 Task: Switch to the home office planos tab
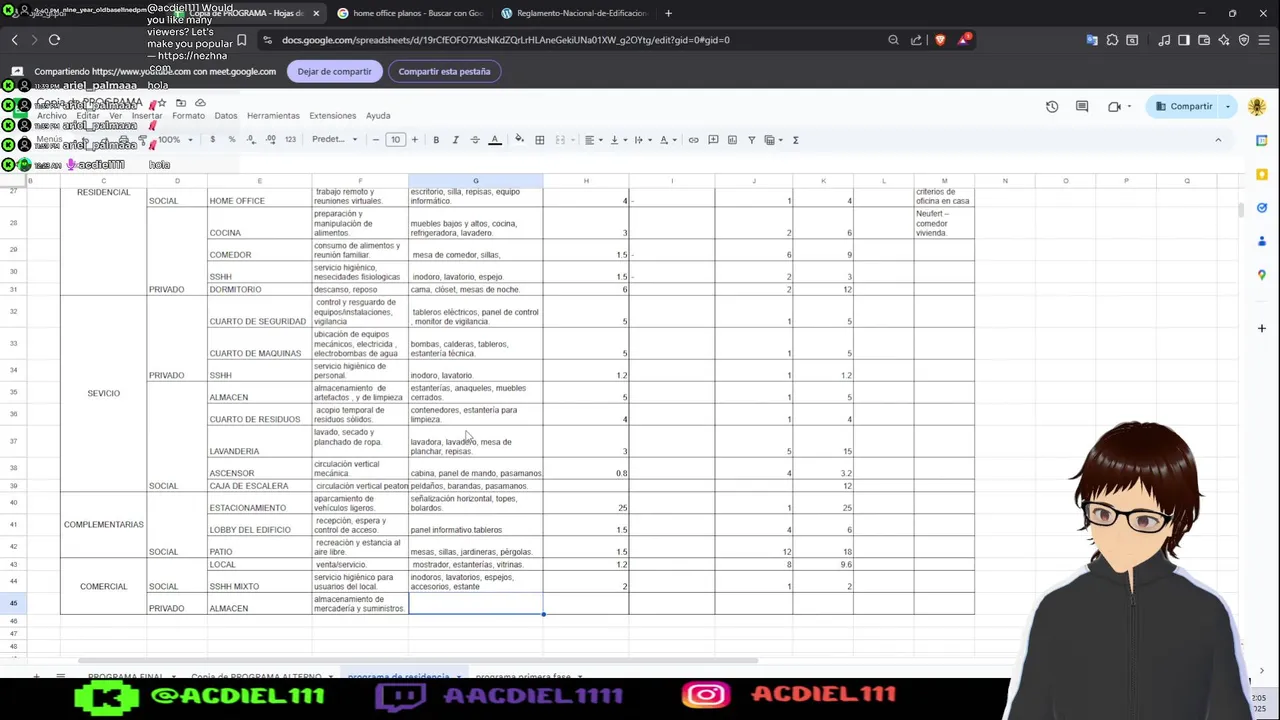point(408,13)
